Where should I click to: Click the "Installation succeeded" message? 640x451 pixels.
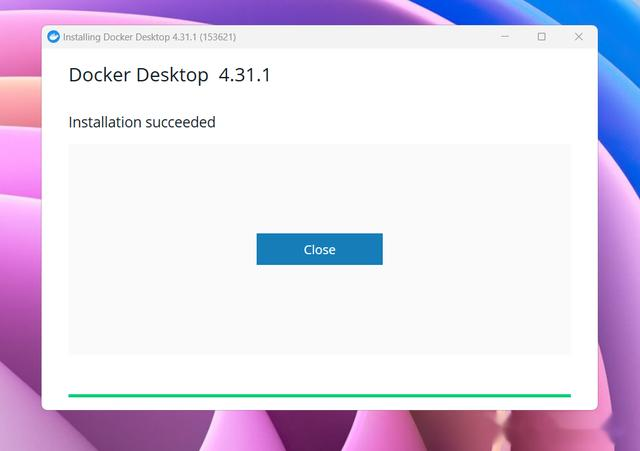[x=142, y=122]
